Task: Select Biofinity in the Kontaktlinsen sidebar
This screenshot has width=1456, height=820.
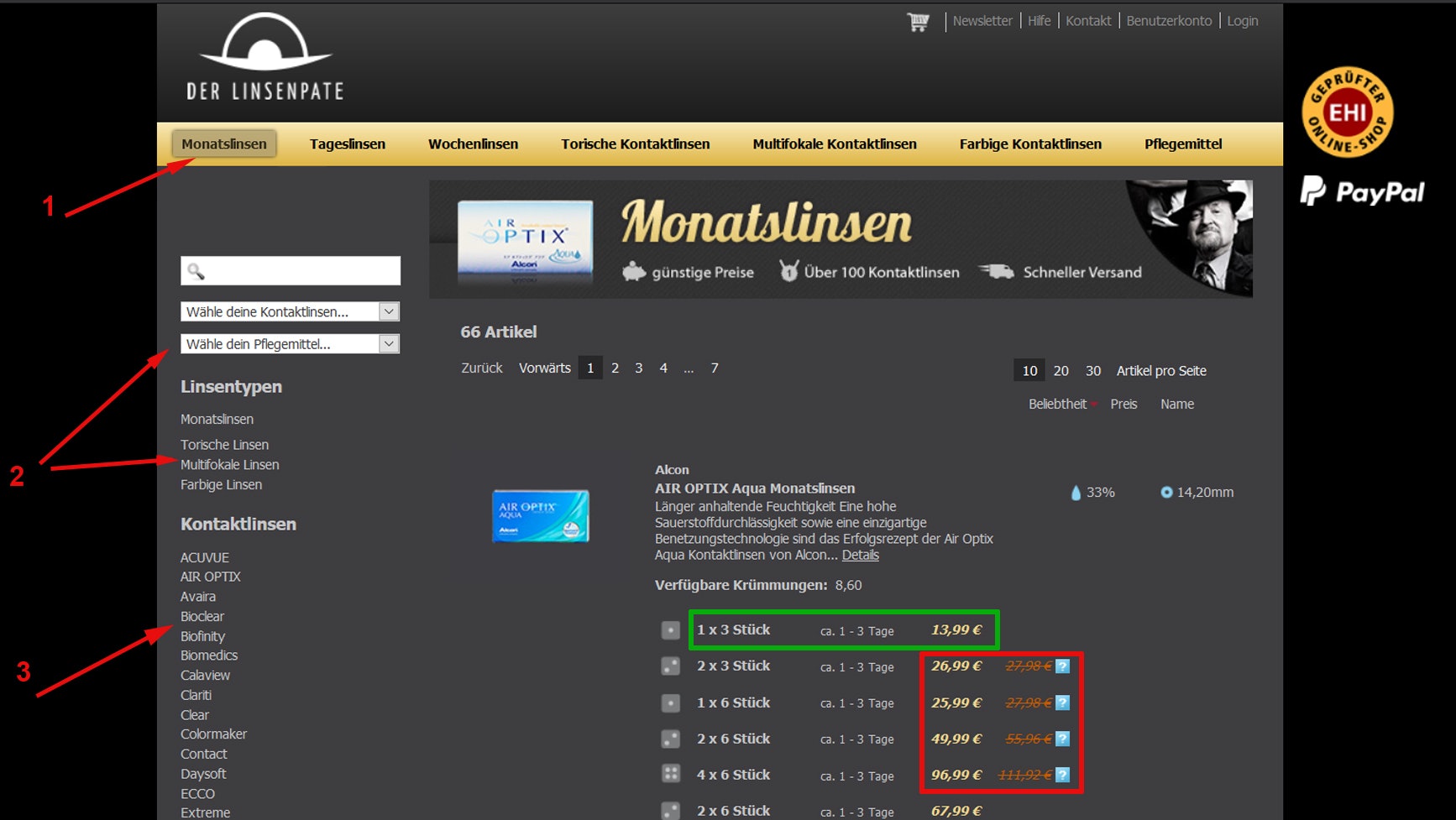Action: click(202, 636)
